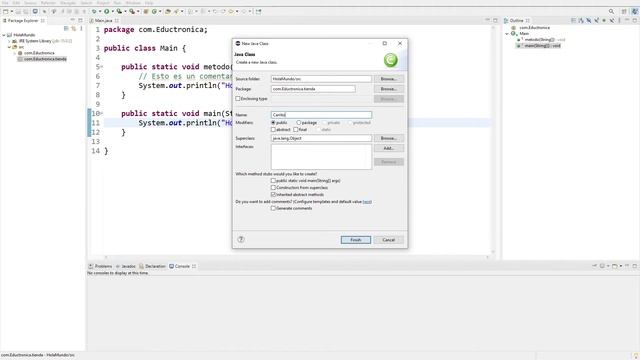This screenshot has width=640, height=360.
Task: Expand the JRE System Library node
Action: coord(9,41)
